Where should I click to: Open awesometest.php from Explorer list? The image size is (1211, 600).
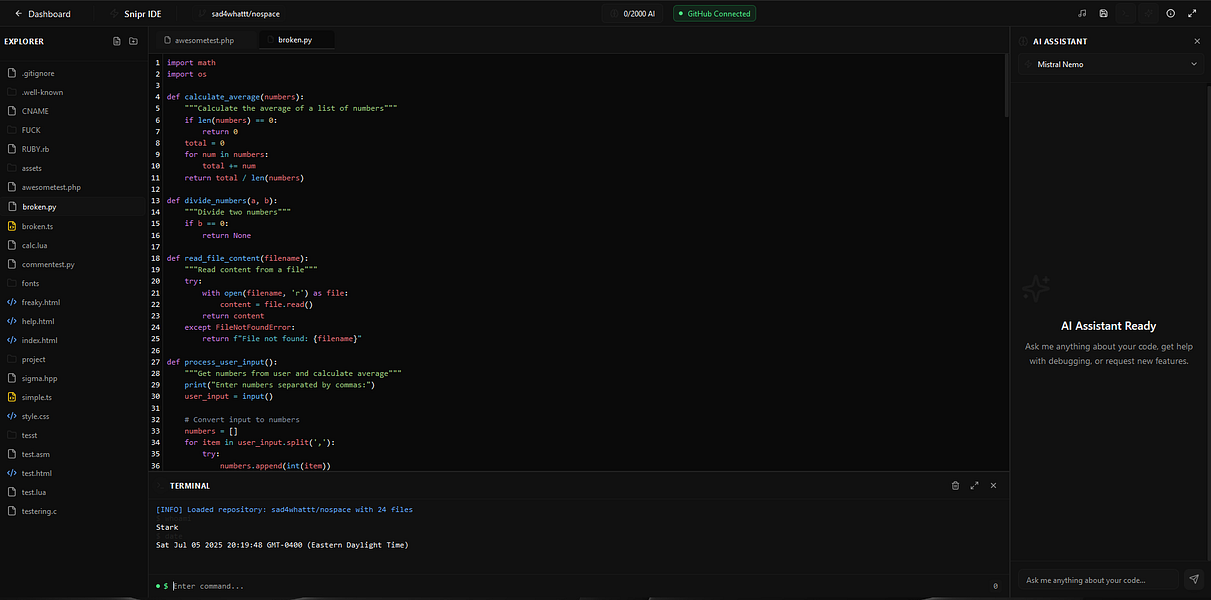(x=74, y=187)
